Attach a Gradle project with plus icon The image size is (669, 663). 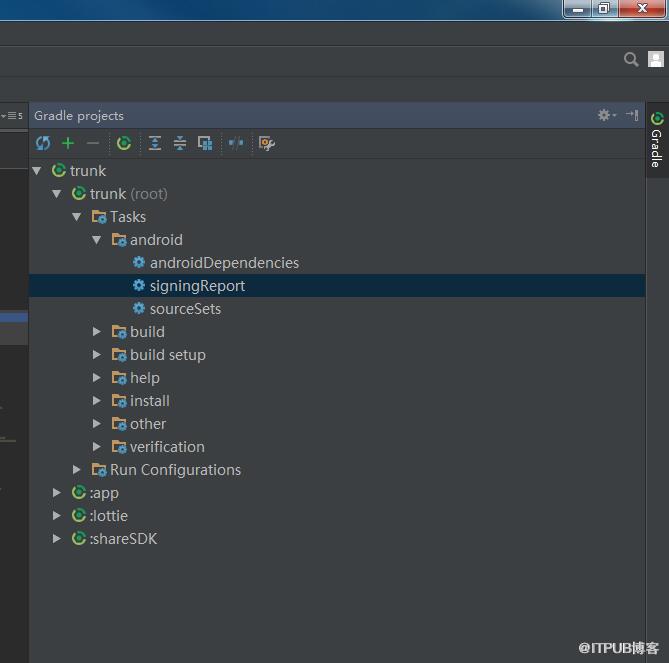68,143
